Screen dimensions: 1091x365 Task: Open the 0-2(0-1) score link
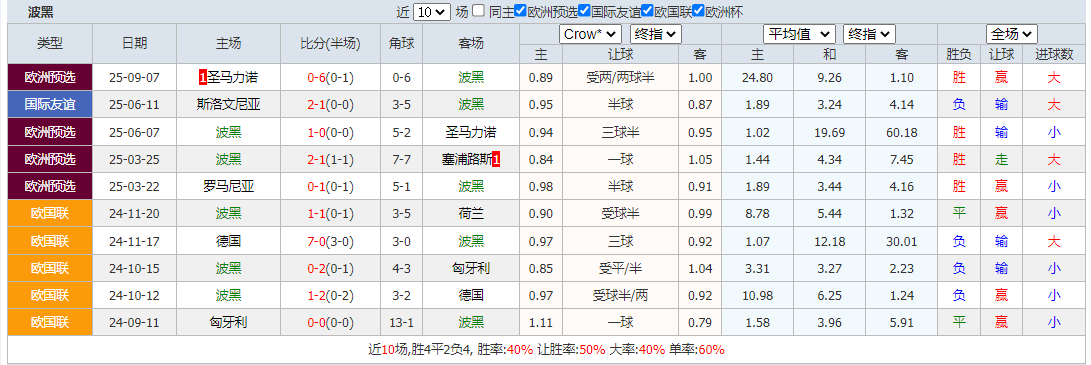[x=331, y=268]
